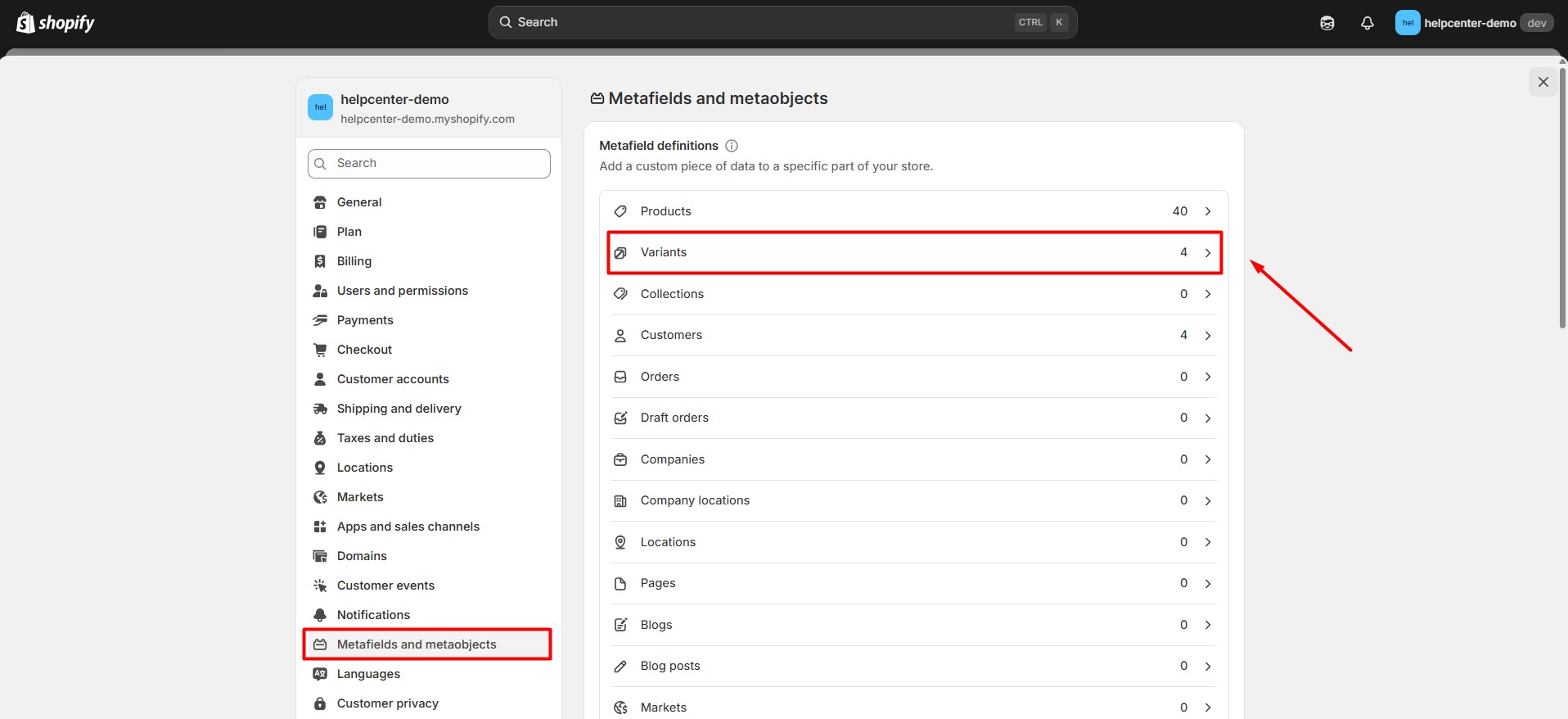Image resolution: width=1568 pixels, height=719 pixels.
Task: Expand the Customers row chevron
Action: coord(1208,336)
